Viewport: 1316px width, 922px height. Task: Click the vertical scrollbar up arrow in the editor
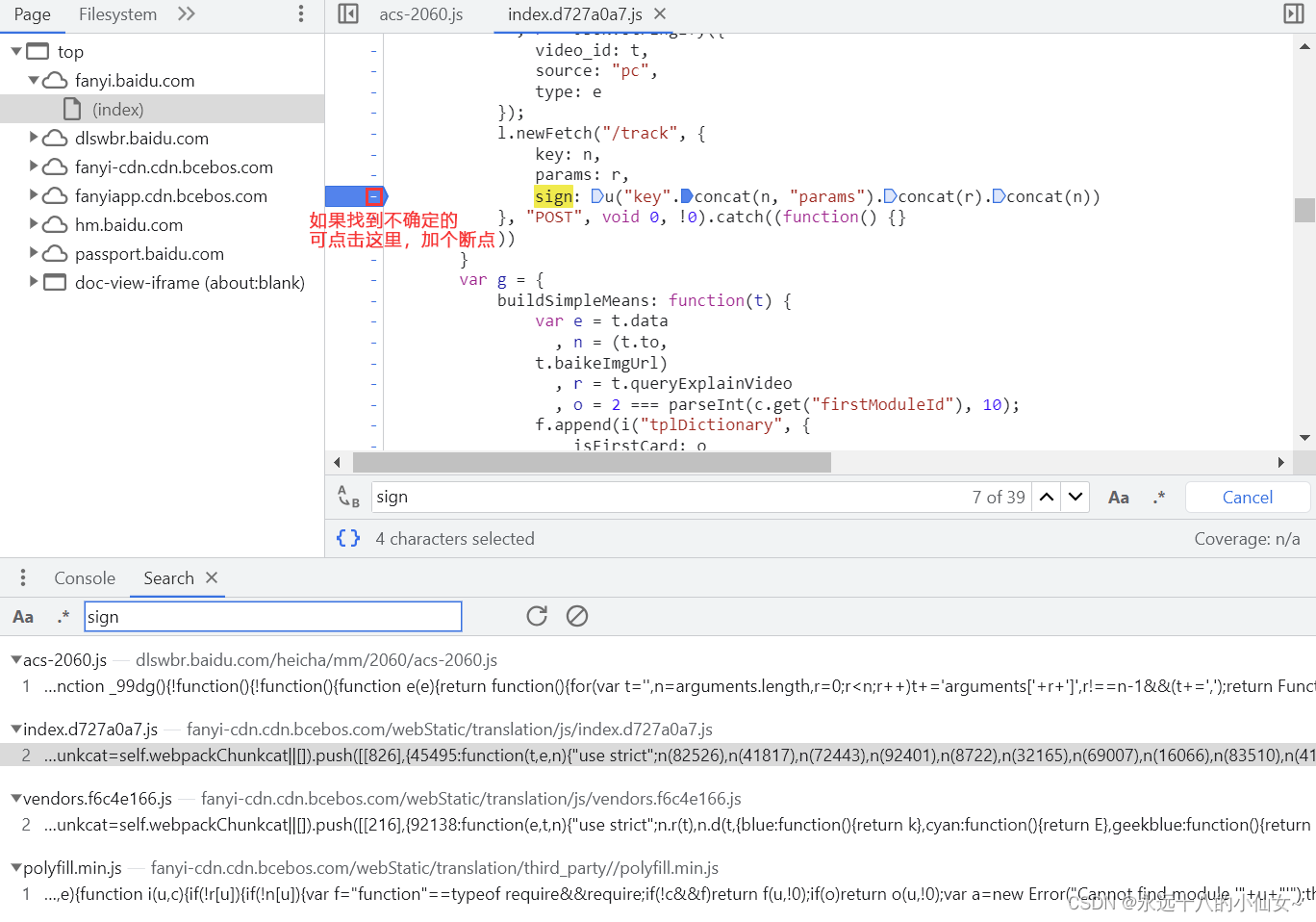tap(1304, 46)
